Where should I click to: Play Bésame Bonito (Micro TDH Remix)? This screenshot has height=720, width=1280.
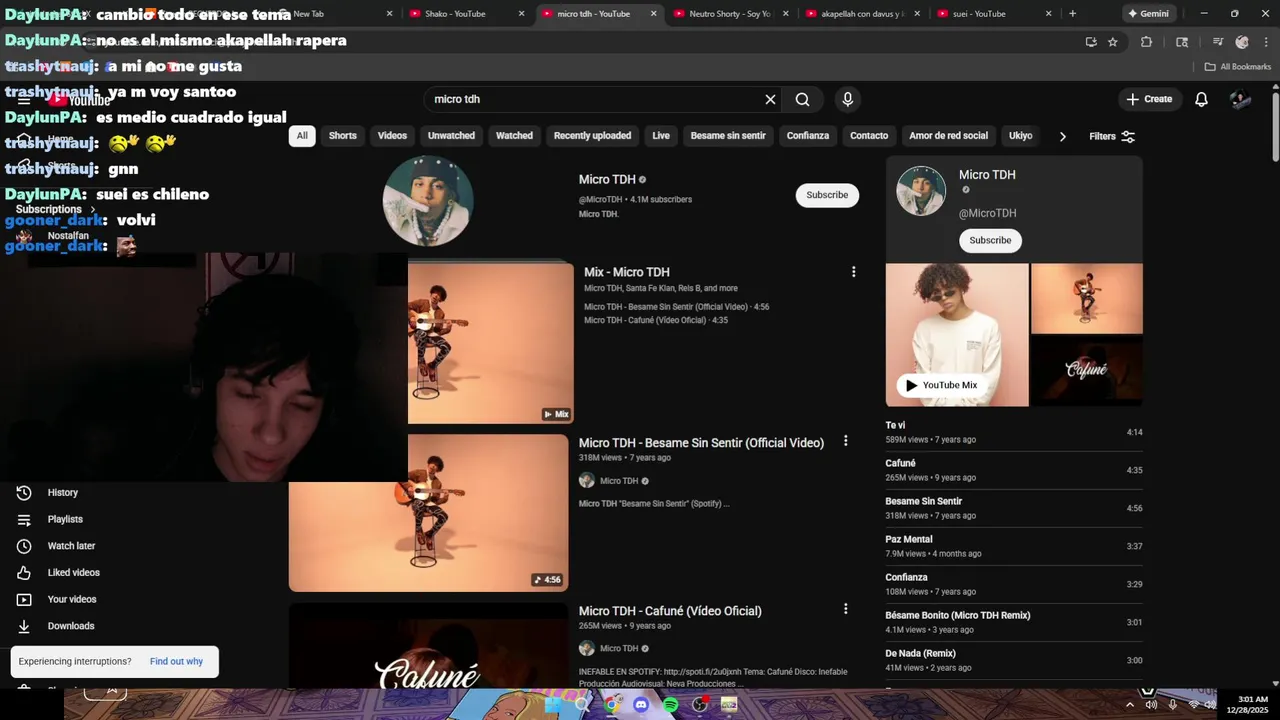click(1013, 622)
